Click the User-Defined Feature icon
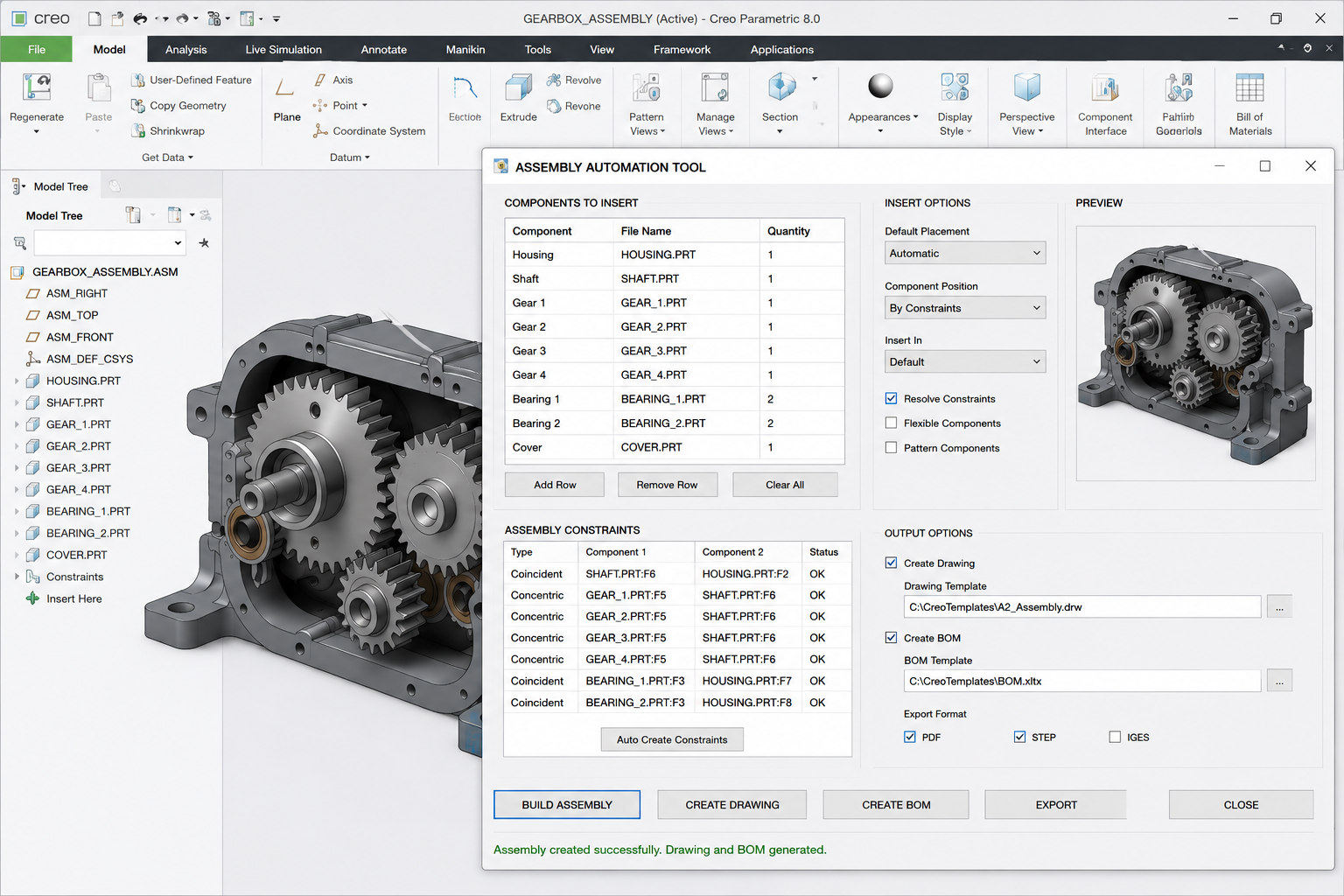1344x896 pixels. (x=137, y=80)
